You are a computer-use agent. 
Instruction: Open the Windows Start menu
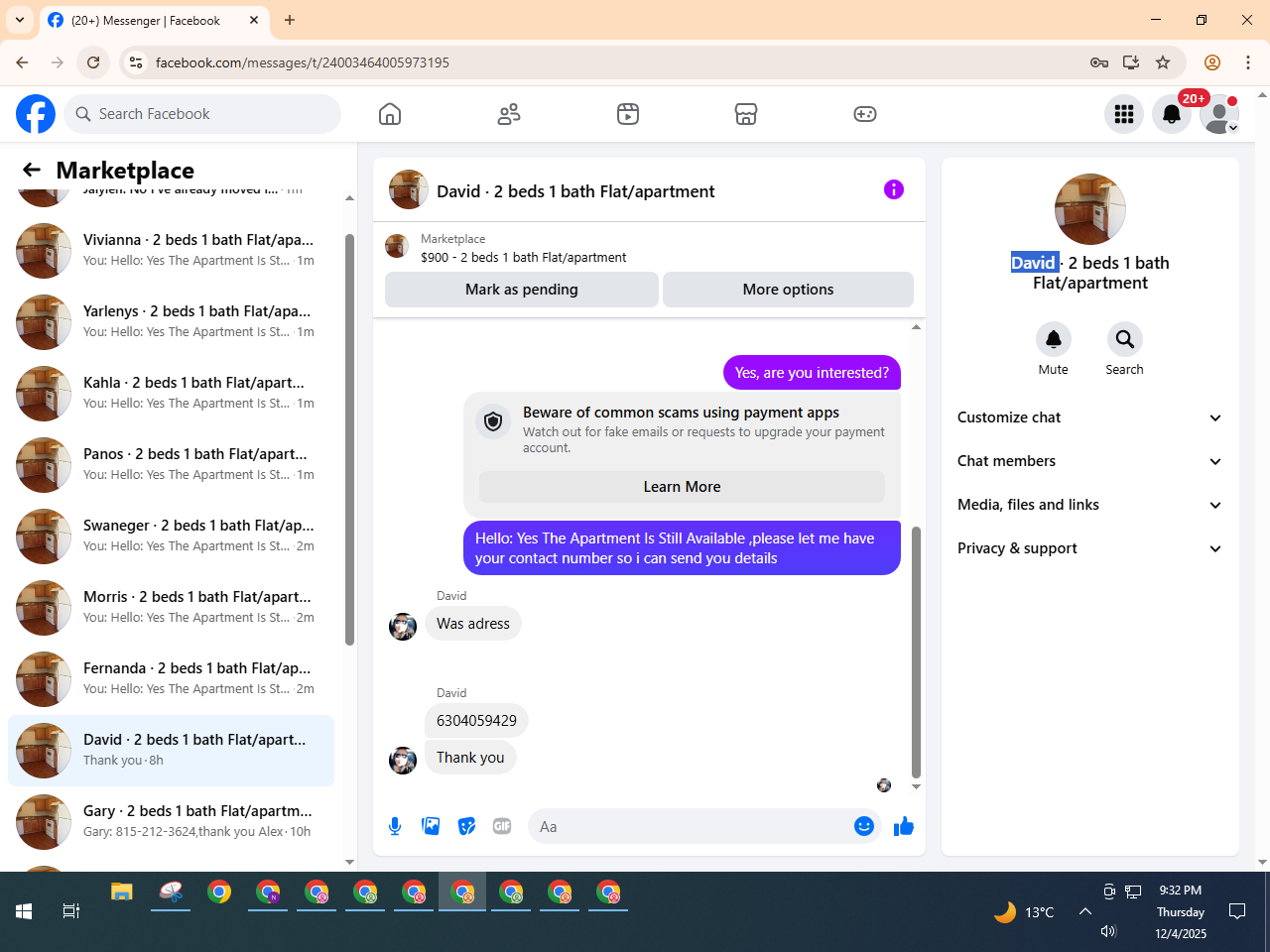[24, 911]
